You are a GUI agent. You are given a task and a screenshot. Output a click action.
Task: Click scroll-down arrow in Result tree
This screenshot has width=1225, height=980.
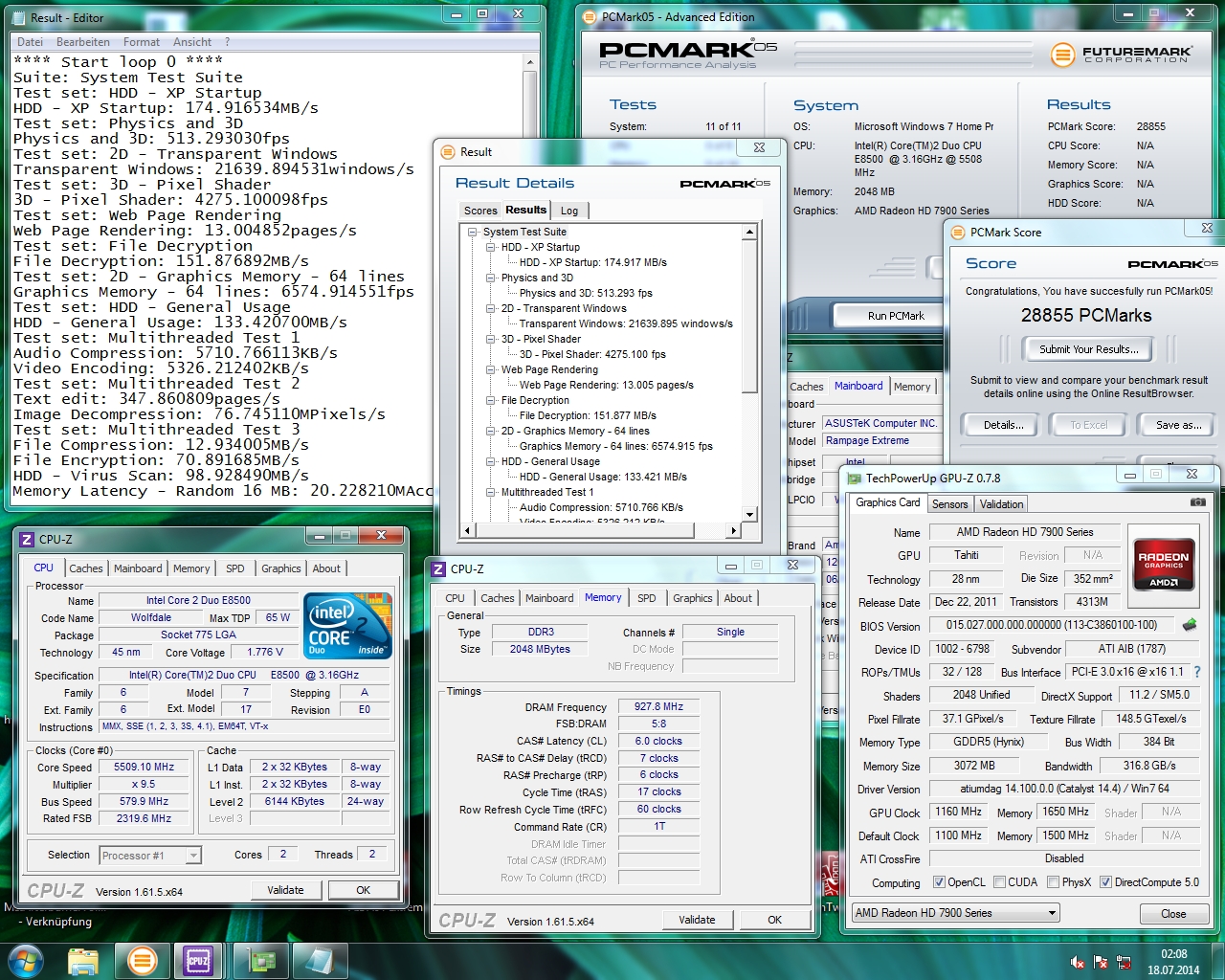click(749, 515)
